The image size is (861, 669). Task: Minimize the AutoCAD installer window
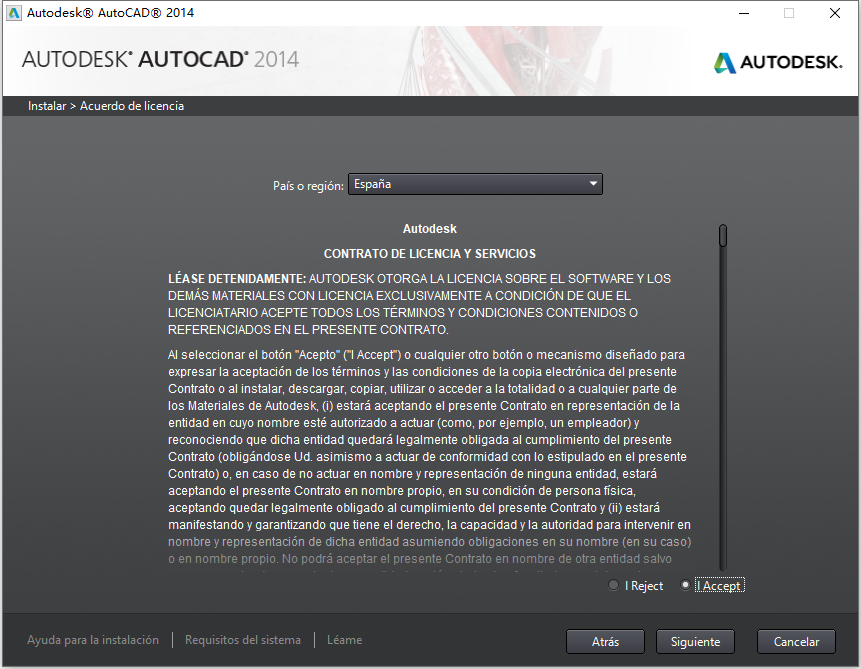tap(744, 13)
